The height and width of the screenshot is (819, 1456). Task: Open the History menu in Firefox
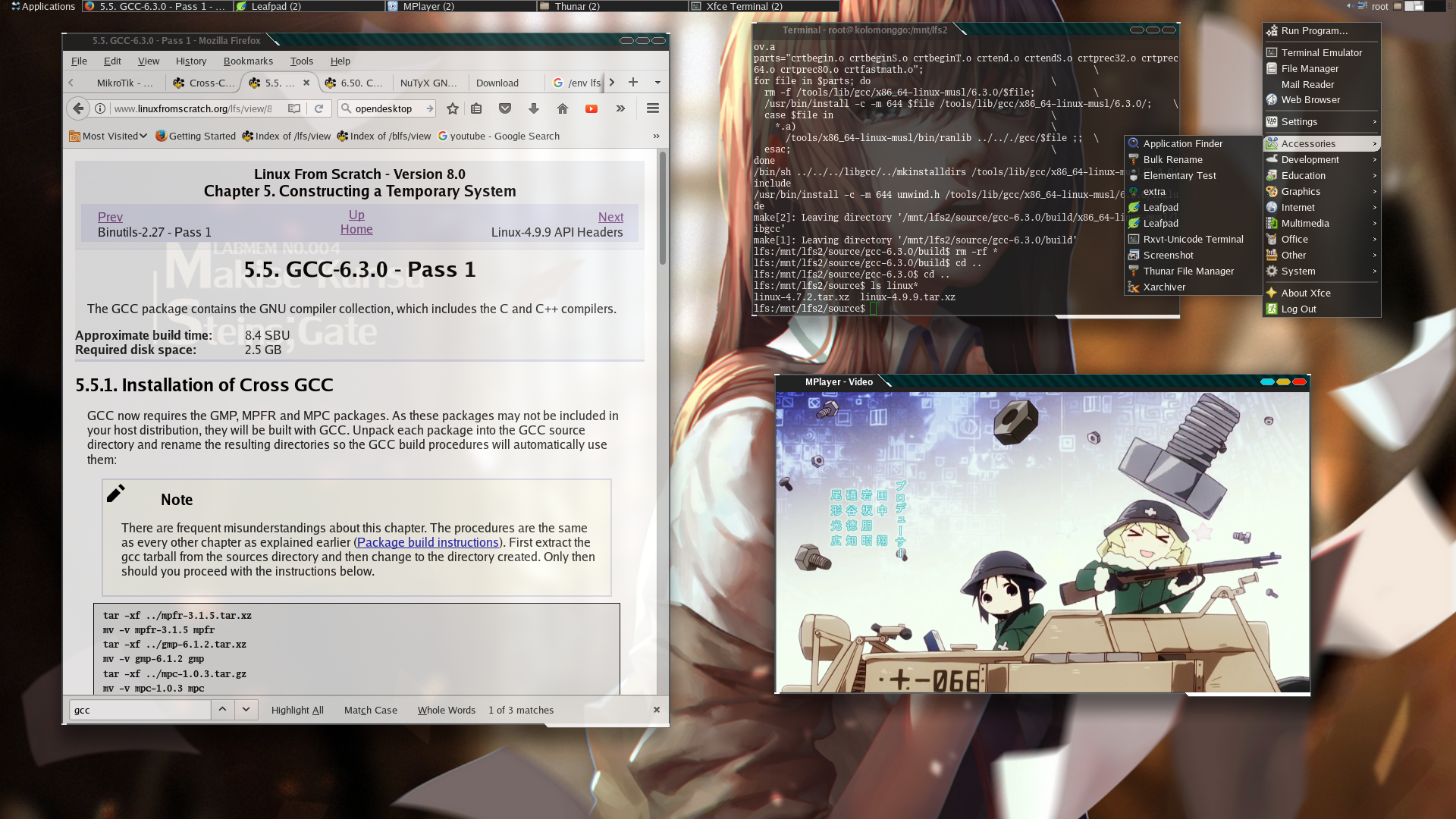pos(191,61)
